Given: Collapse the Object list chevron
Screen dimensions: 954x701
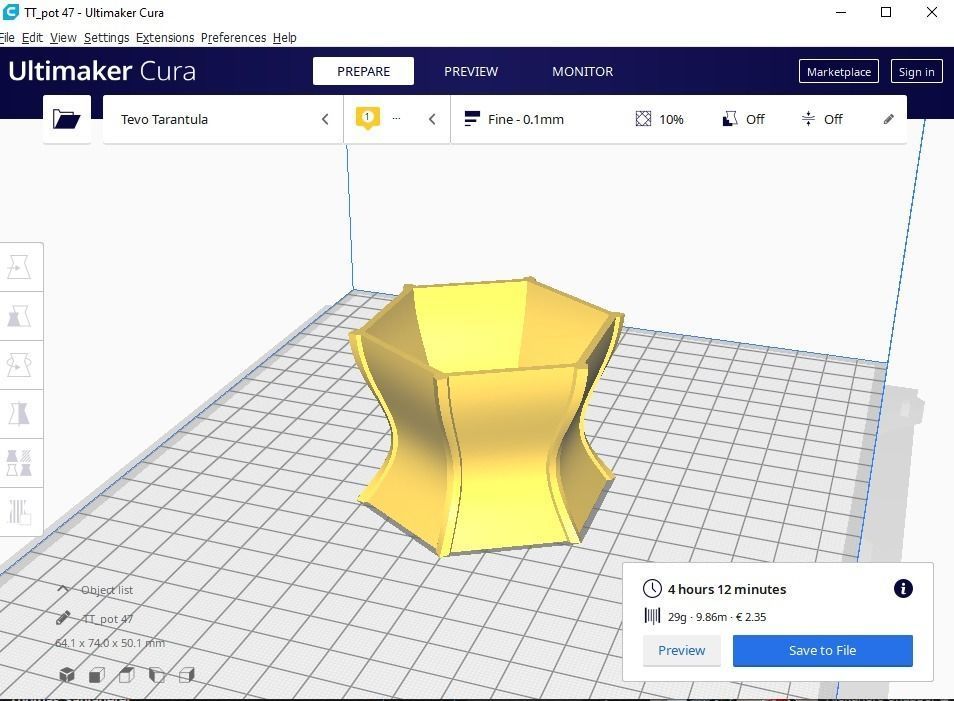Looking at the screenshot, I should pyautogui.click(x=63, y=589).
